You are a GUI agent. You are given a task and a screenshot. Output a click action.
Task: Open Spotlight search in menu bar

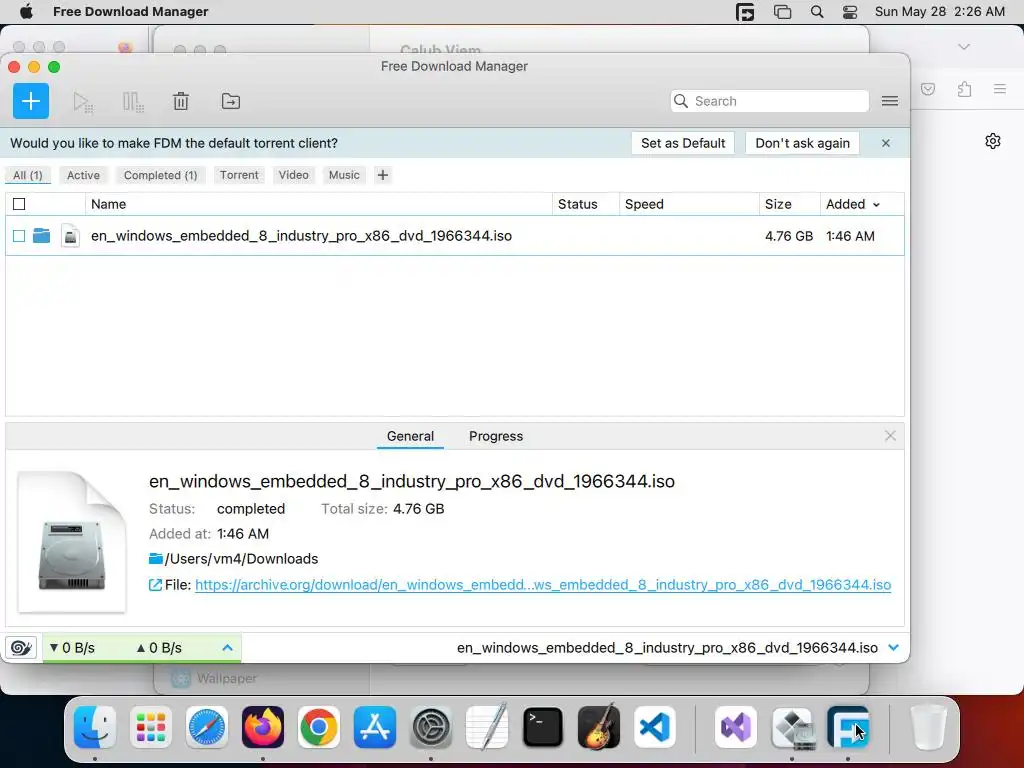[x=816, y=12]
